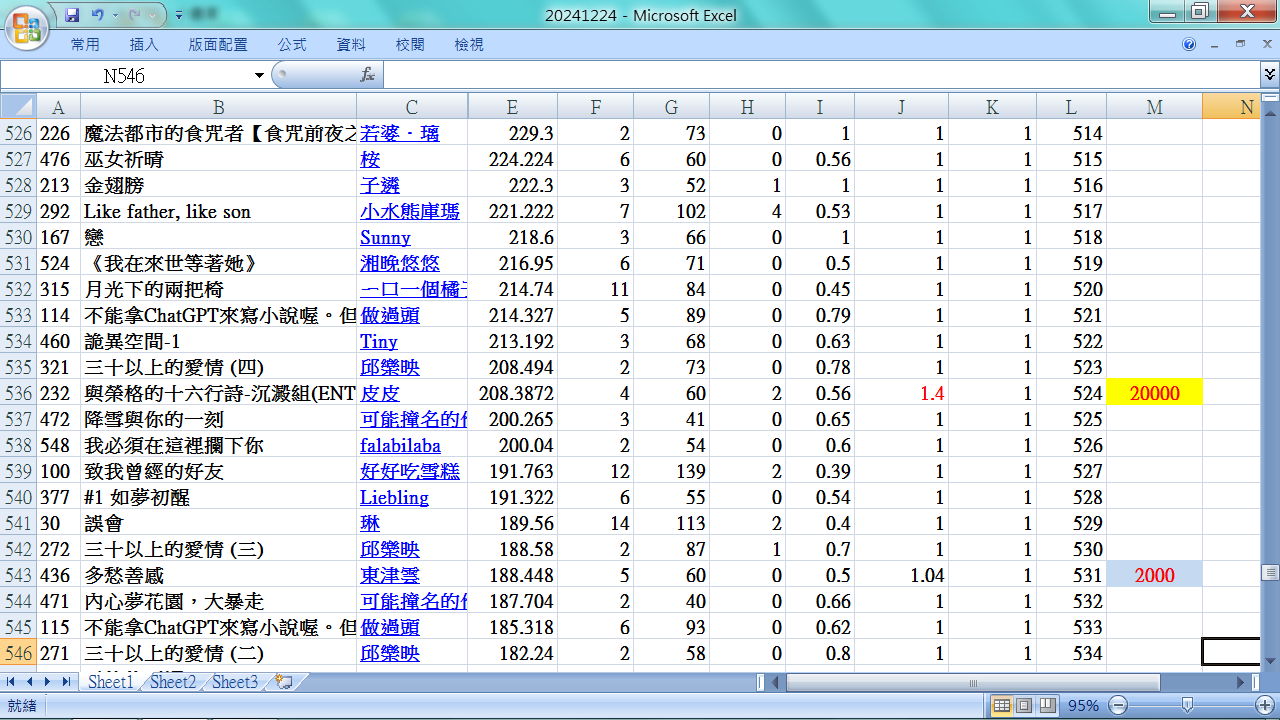Open author link 湘晚悠悠
Viewport: 1280px width, 720px height.
point(400,263)
